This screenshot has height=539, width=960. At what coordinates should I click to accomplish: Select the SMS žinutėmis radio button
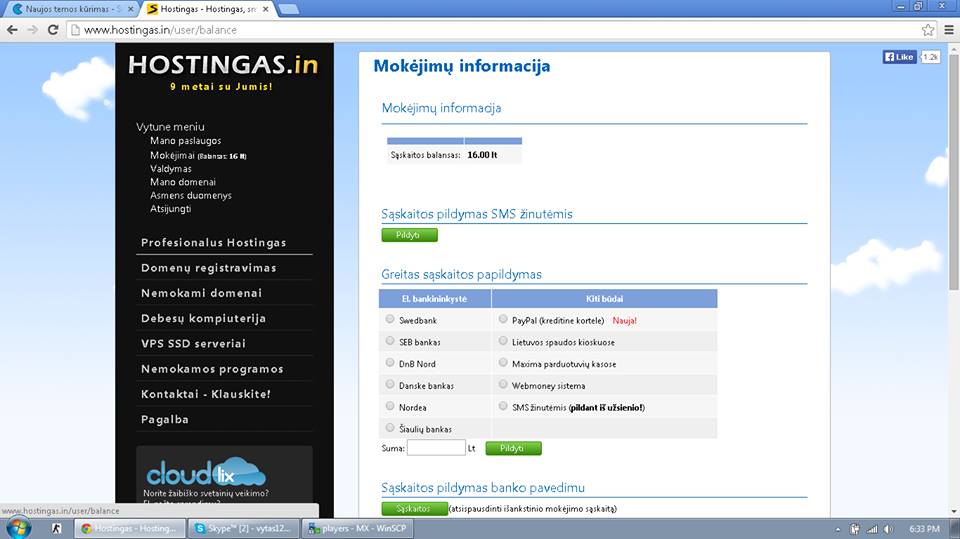pyautogui.click(x=503, y=406)
